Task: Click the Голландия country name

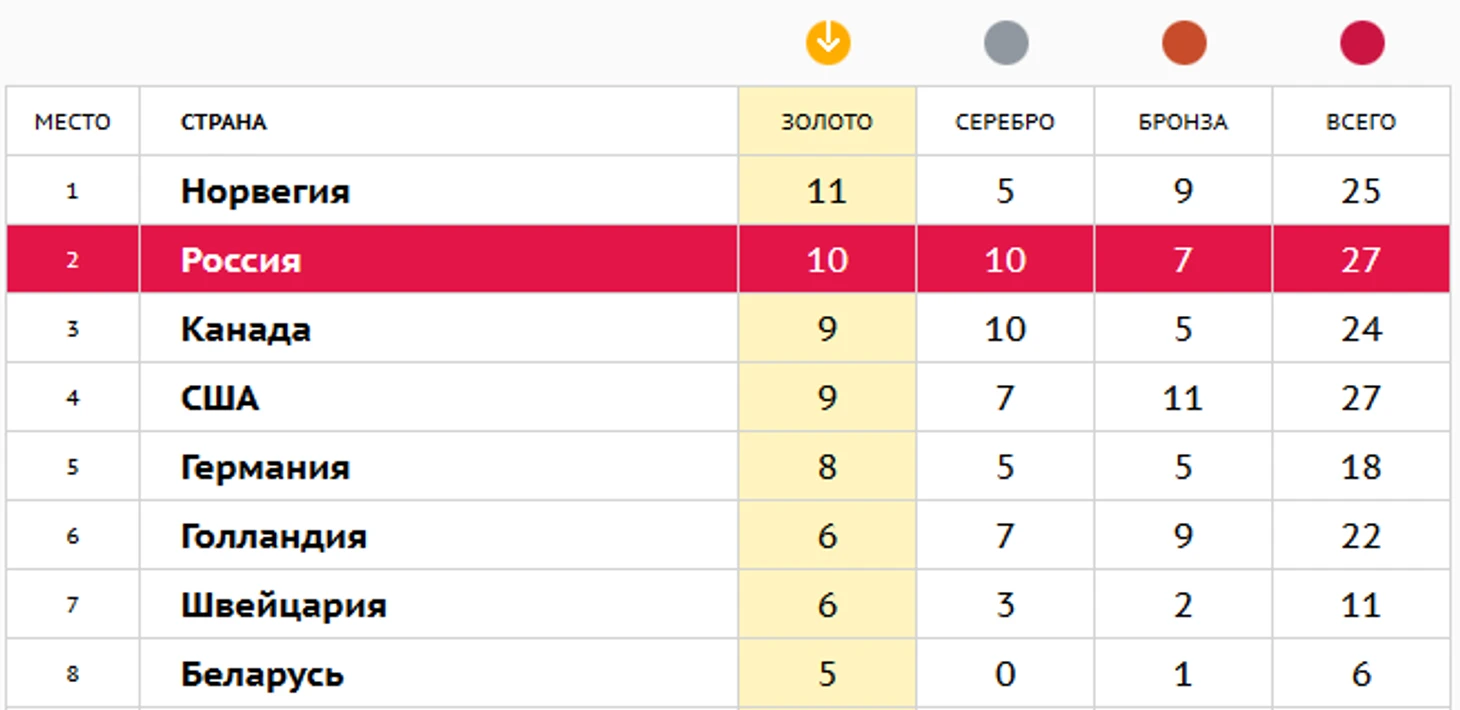Action: [274, 536]
